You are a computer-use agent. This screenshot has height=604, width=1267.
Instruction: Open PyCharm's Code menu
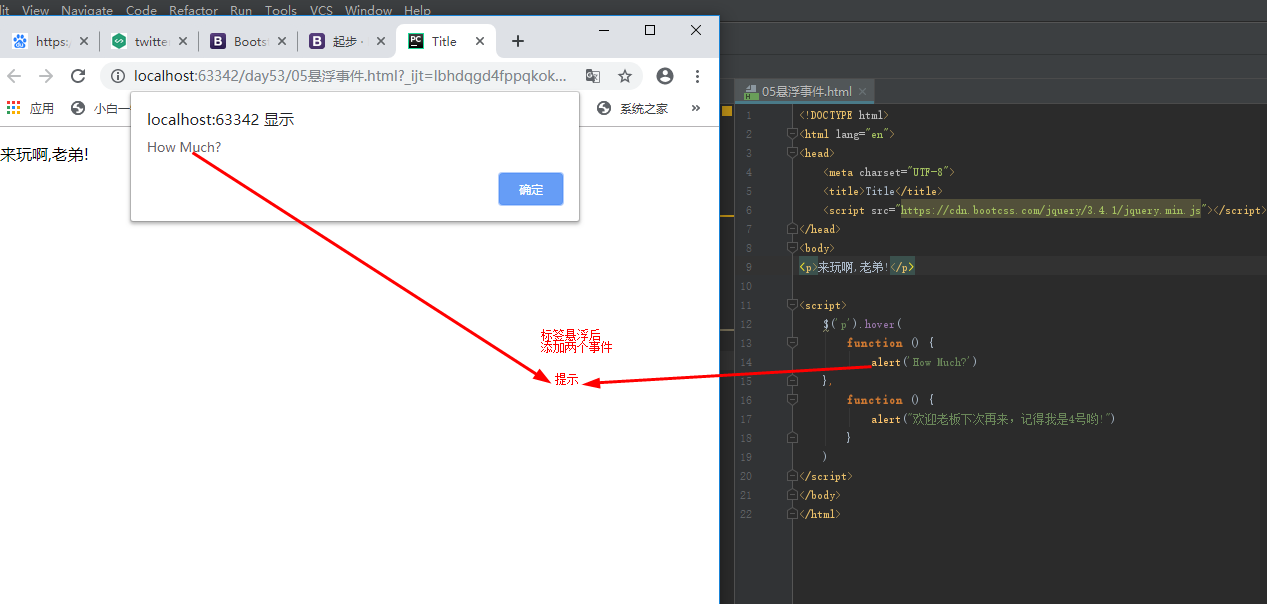tap(141, 10)
